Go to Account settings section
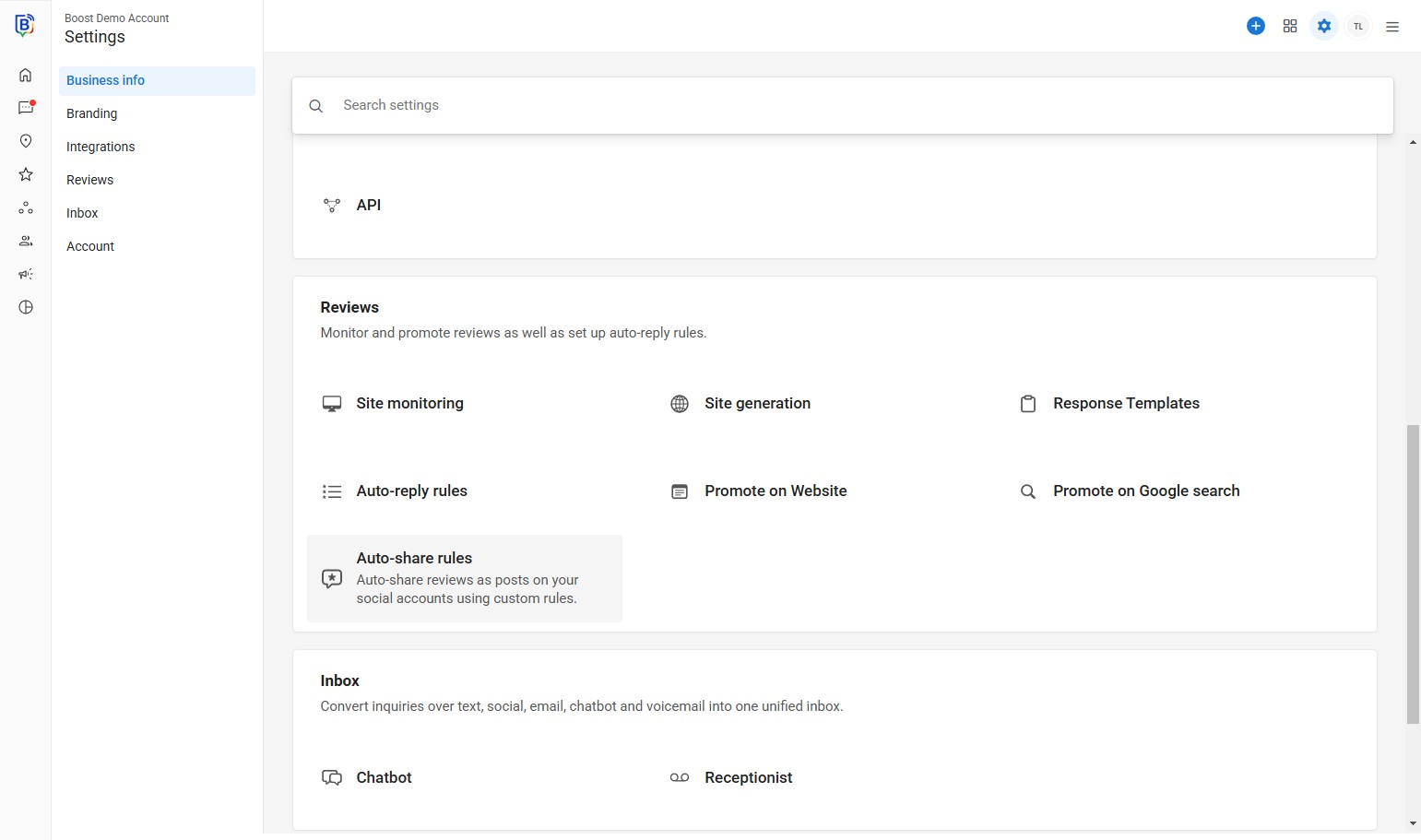 click(x=90, y=246)
